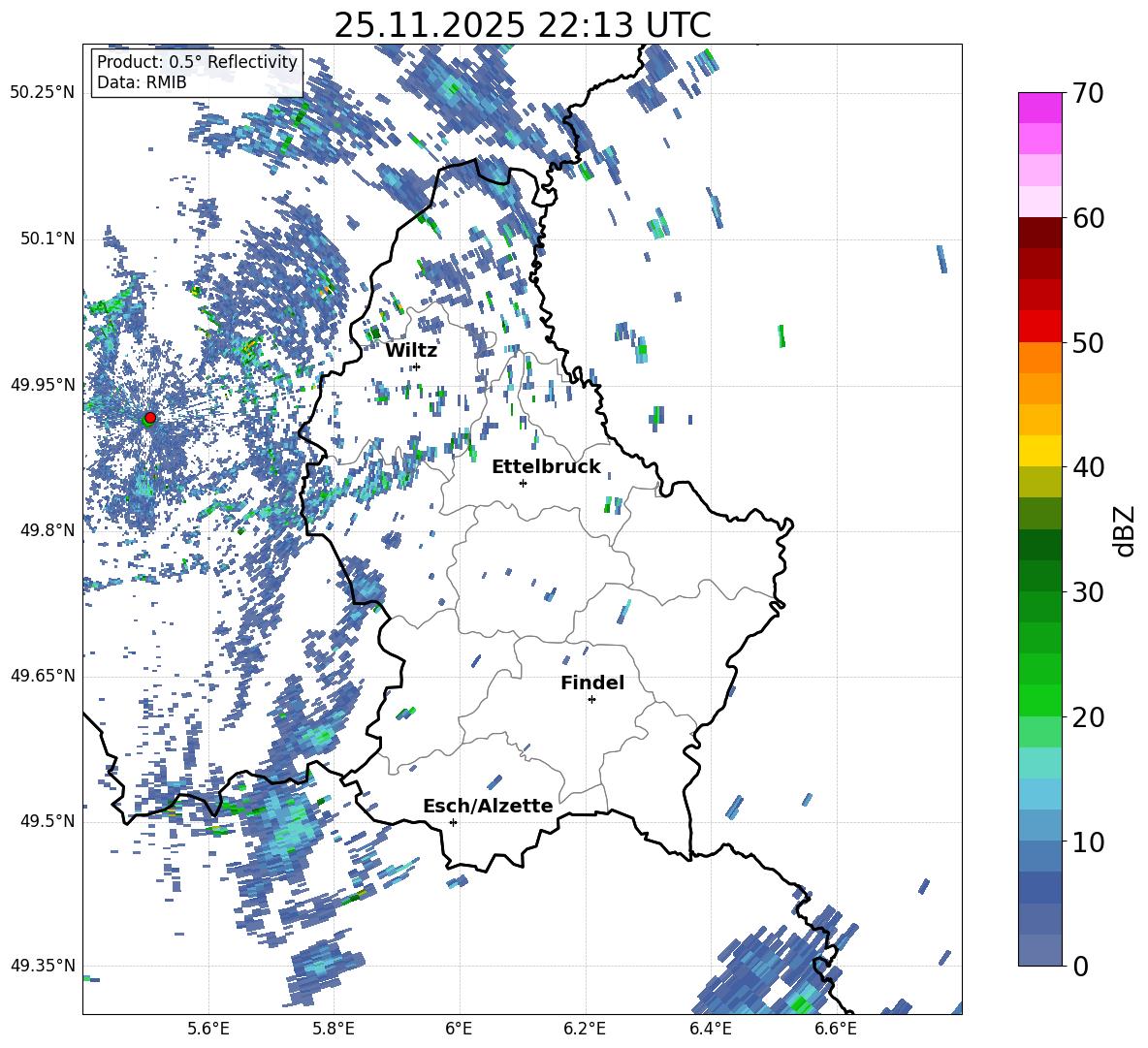Click the 49.35°N latitude axis label
1148x1048 pixels.
(x=43, y=966)
